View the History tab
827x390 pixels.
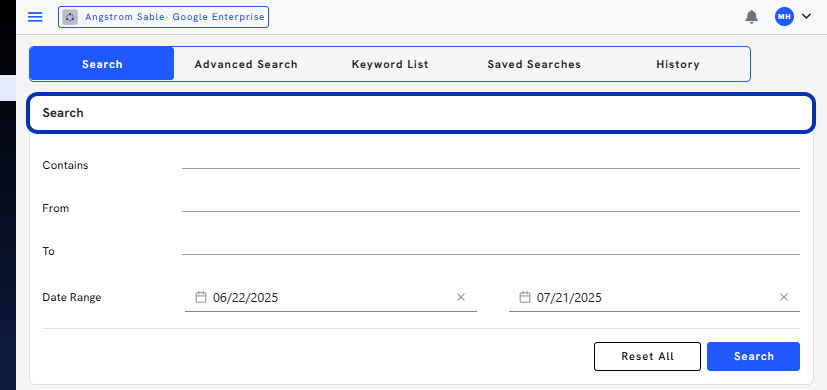(678, 64)
